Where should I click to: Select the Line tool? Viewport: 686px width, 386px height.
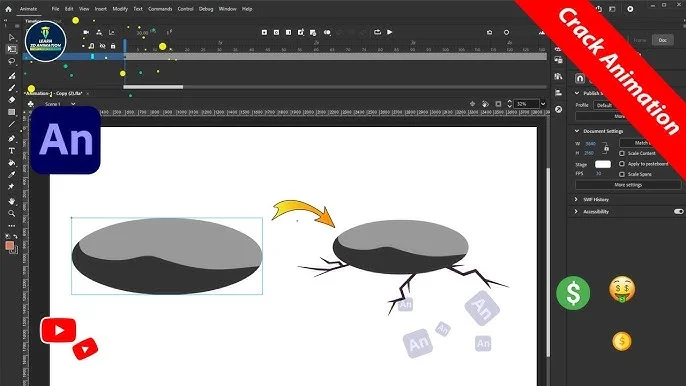point(12,124)
